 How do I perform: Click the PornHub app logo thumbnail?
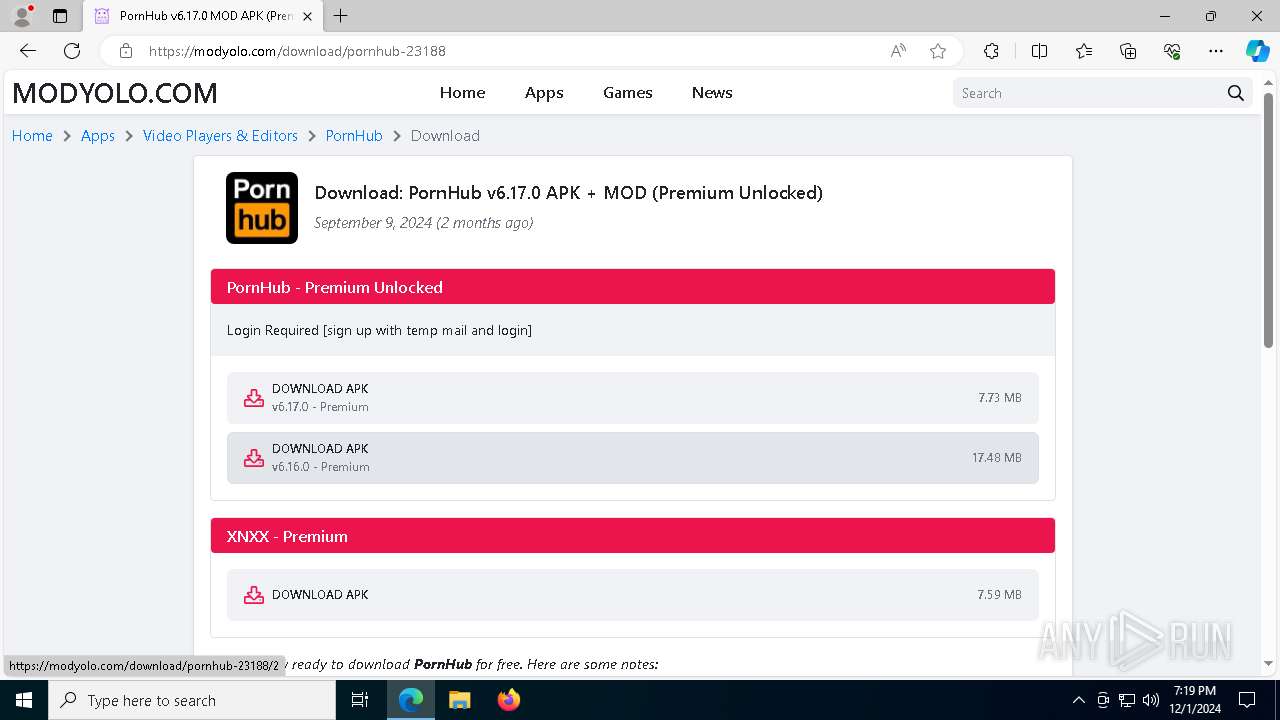click(x=262, y=208)
